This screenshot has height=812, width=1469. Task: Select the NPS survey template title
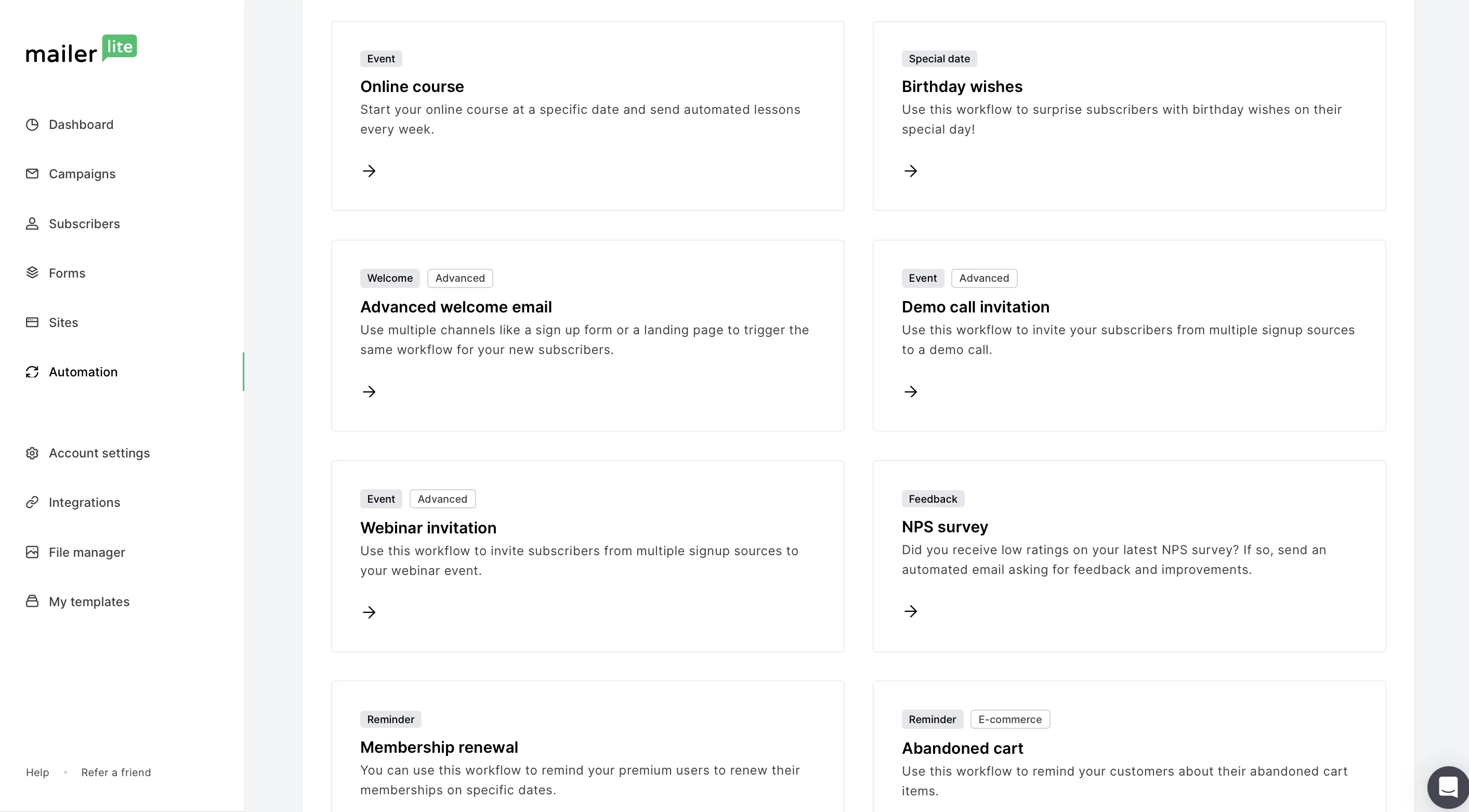click(945, 527)
